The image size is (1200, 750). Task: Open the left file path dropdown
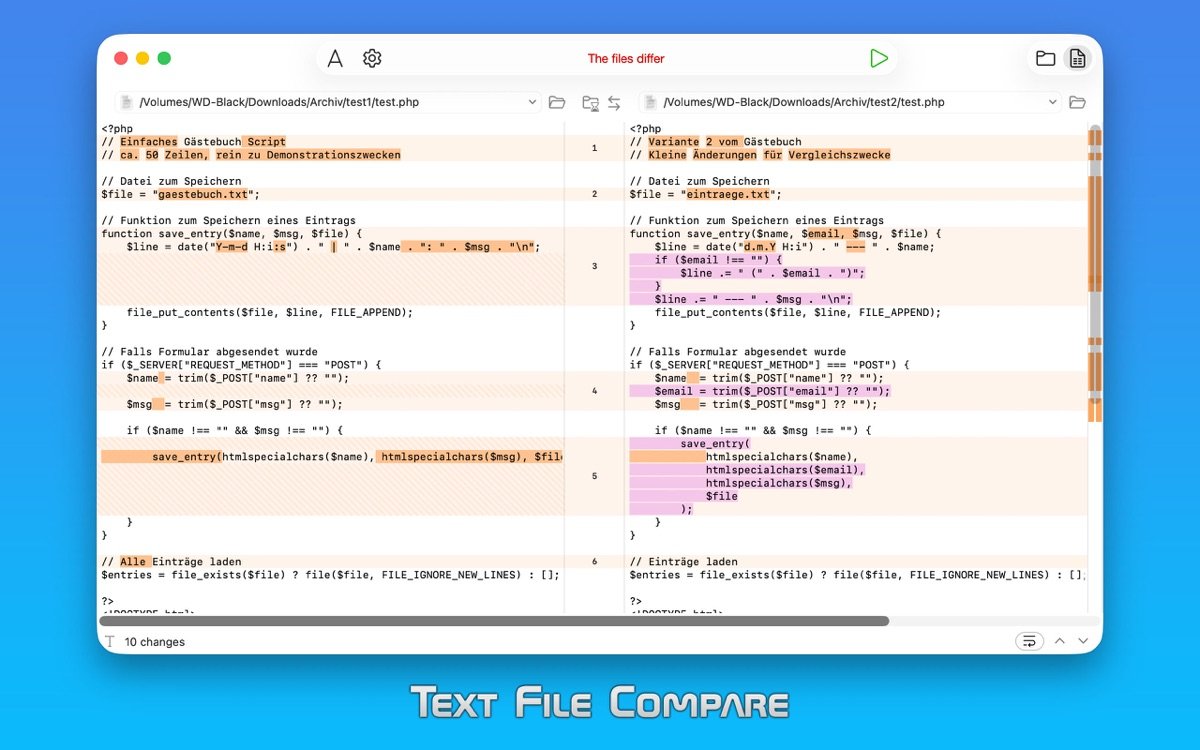tap(532, 102)
